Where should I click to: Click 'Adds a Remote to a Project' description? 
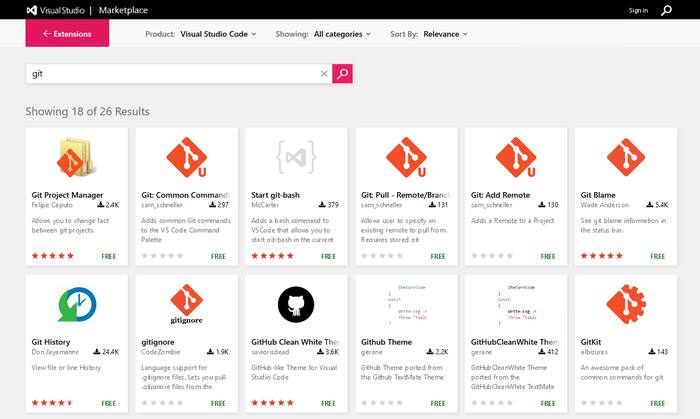pos(512,220)
